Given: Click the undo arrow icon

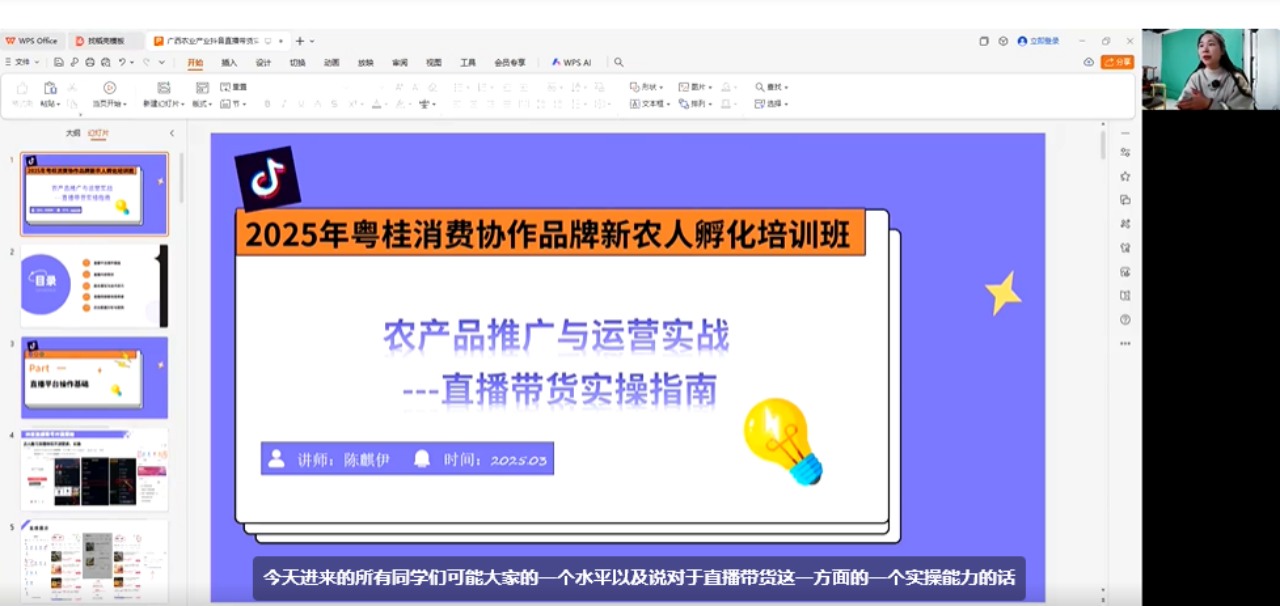Looking at the screenshot, I should (122, 62).
